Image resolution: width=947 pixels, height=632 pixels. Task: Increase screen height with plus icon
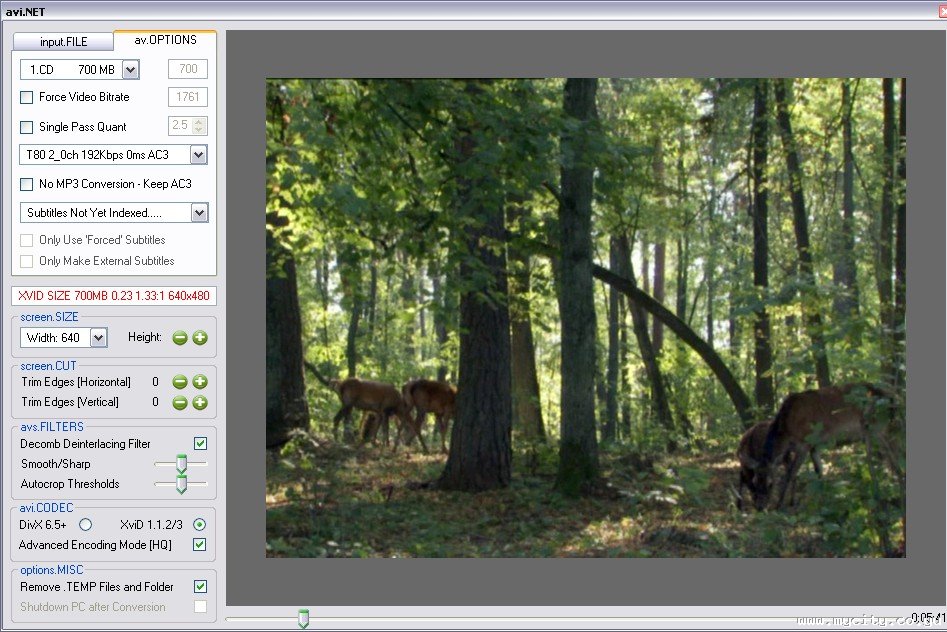point(200,338)
